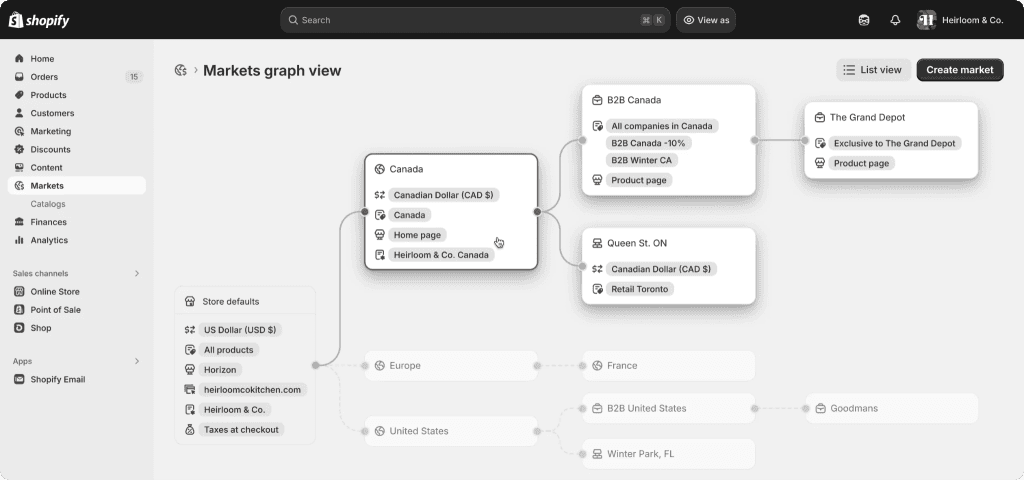The height and width of the screenshot is (480, 1024).
Task: Open the Sidekick assistant icon in top bar
Action: (x=864, y=20)
